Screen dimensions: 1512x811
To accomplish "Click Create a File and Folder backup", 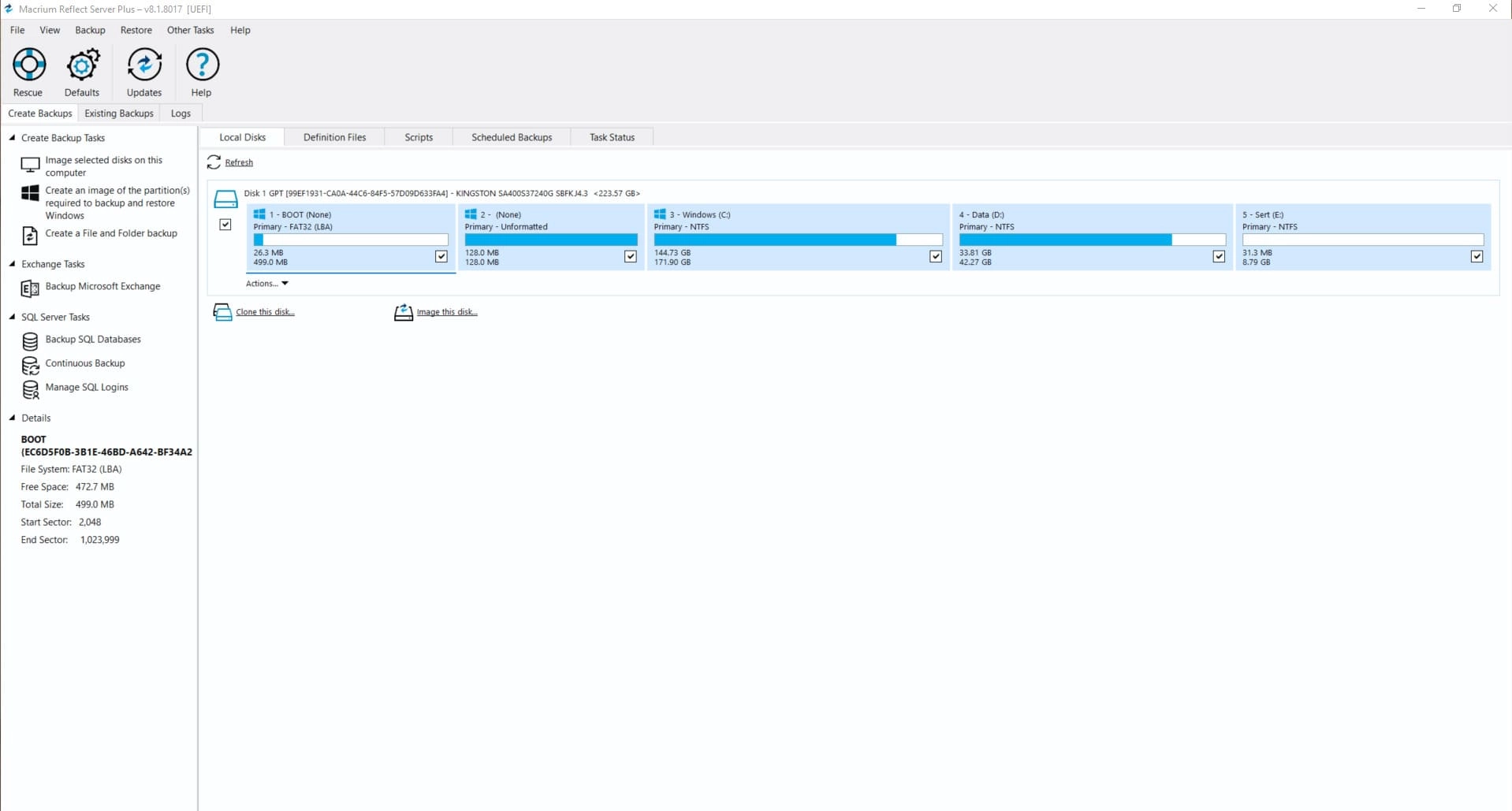I will [111, 233].
